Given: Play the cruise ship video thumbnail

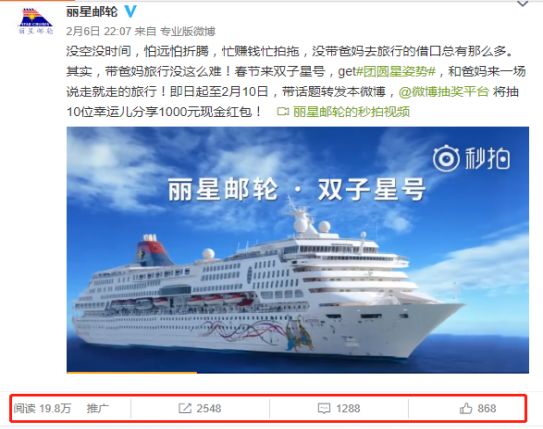Looking at the screenshot, I should [297, 250].
